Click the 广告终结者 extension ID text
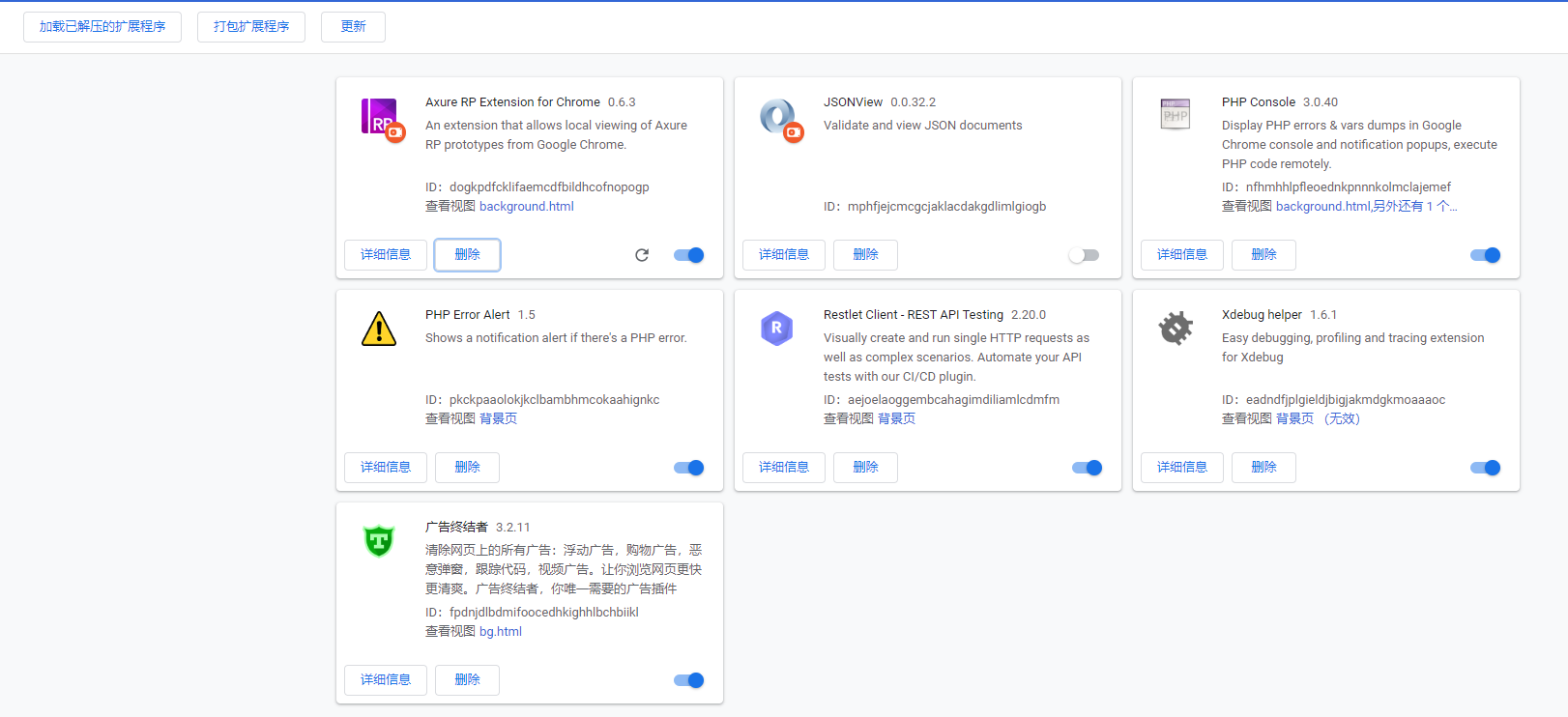Screen dimensions: 1568x717 532,613
